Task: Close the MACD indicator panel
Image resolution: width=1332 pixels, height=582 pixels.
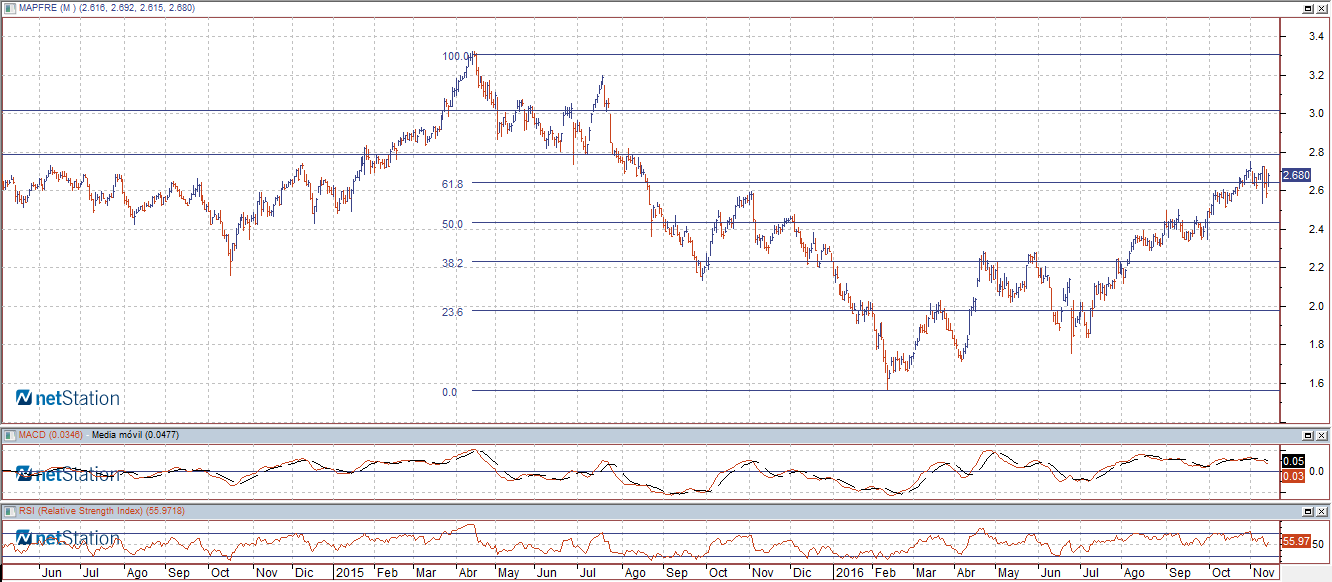Action: (1322, 436)
